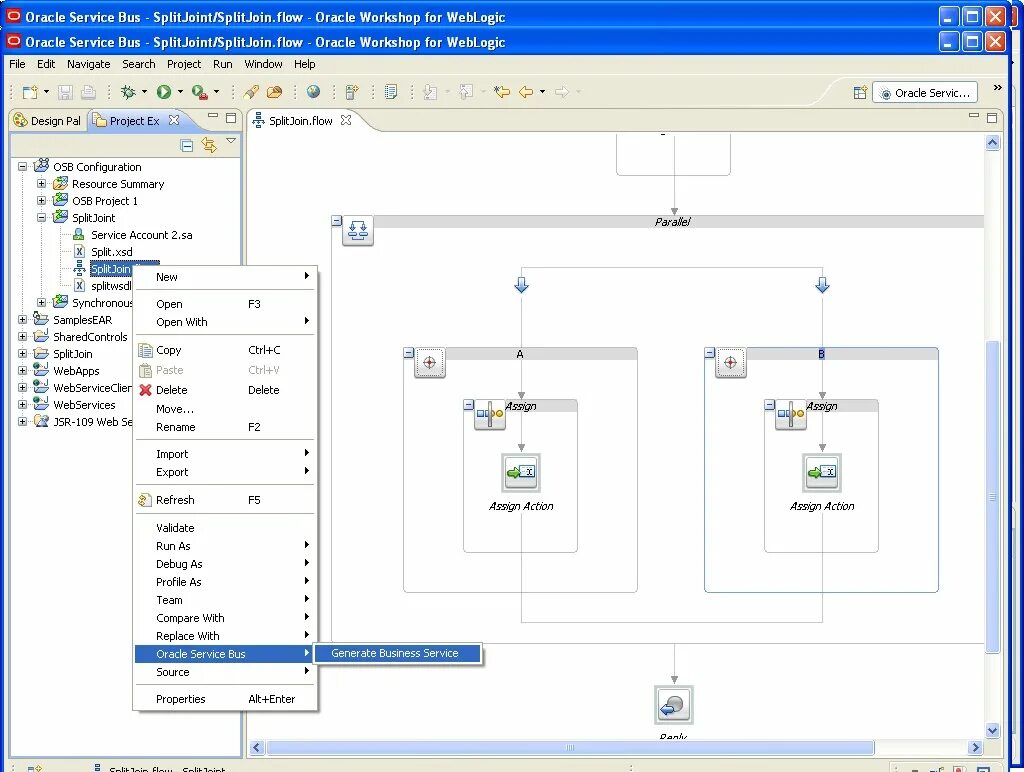Select the scope icon of branch B

click(x=731, y=362)
